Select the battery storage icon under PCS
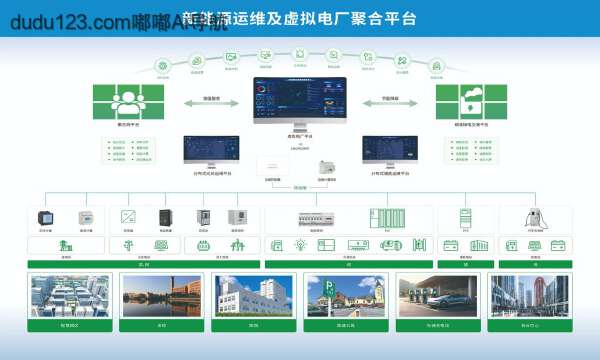This screenshot has width=600, height=360. pos(451,245)
